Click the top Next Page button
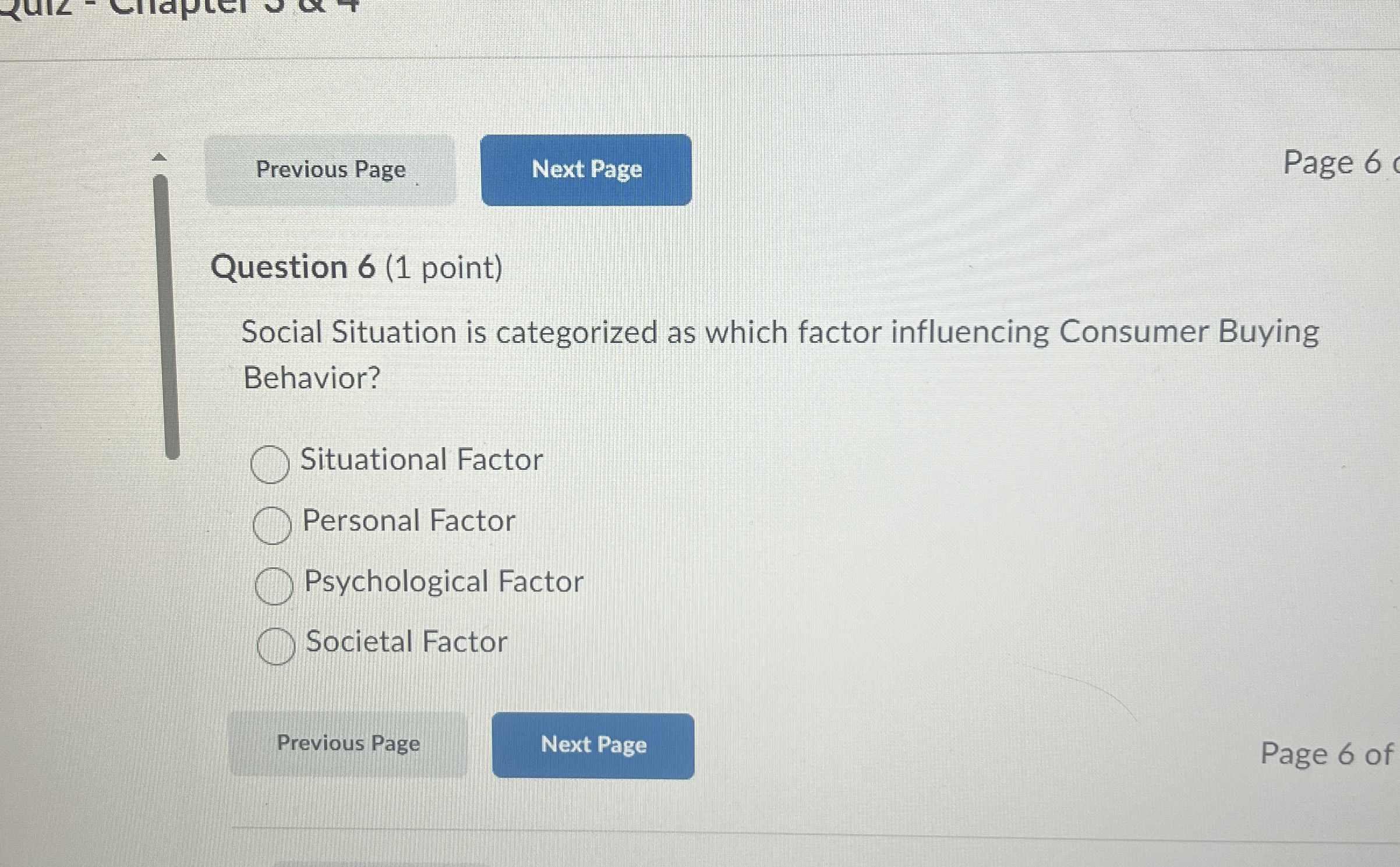The width and height of the screenshot is (1400, 867). click(587, 169)
